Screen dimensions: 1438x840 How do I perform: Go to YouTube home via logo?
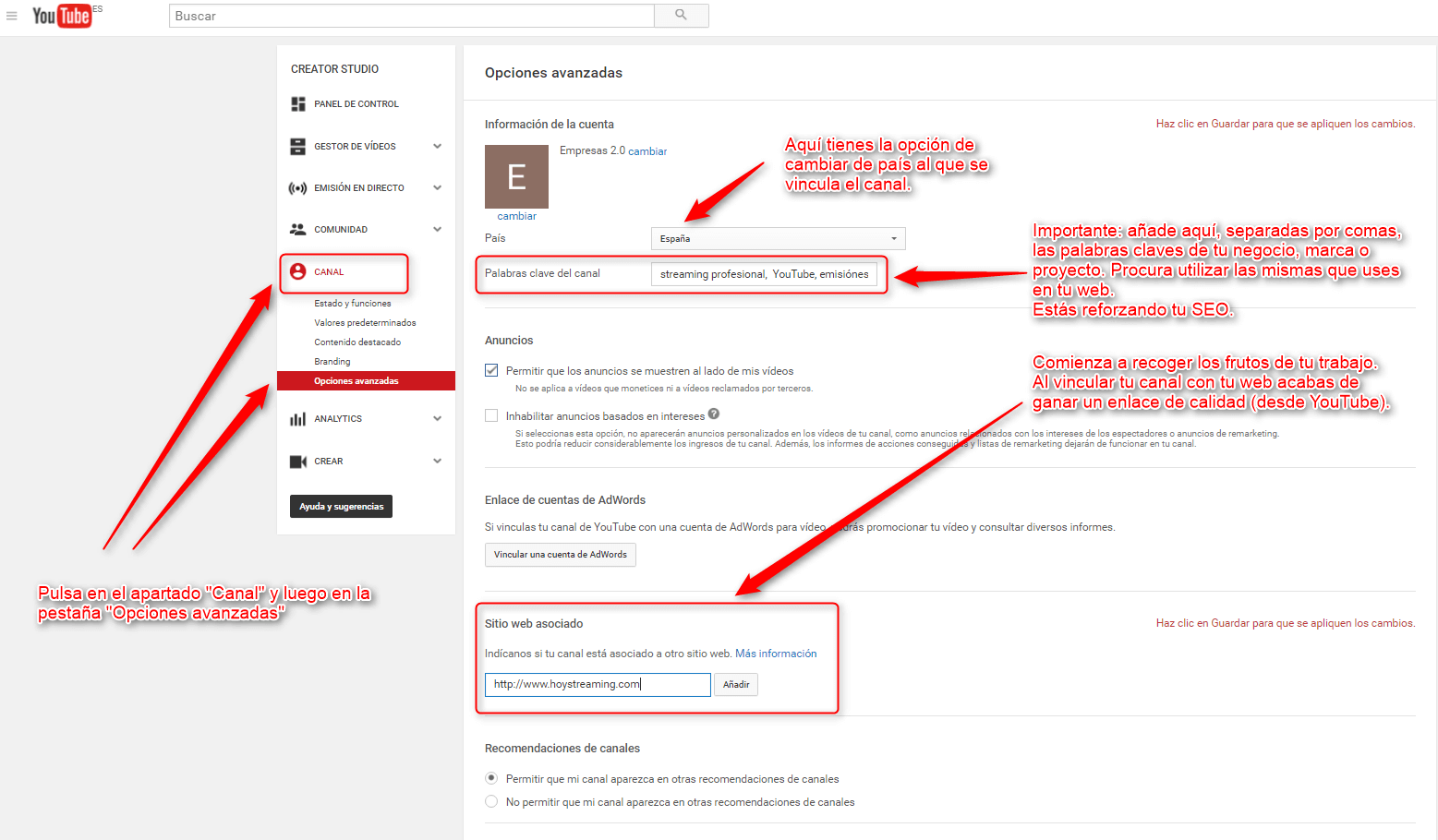click(x=62, y=16)
